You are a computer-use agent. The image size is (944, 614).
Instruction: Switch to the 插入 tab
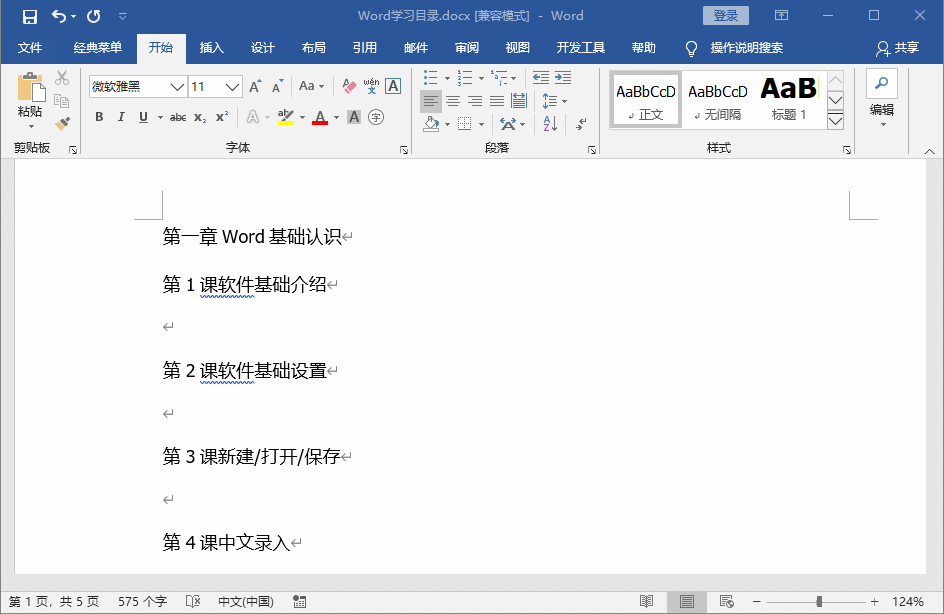(x=211, y=48)
